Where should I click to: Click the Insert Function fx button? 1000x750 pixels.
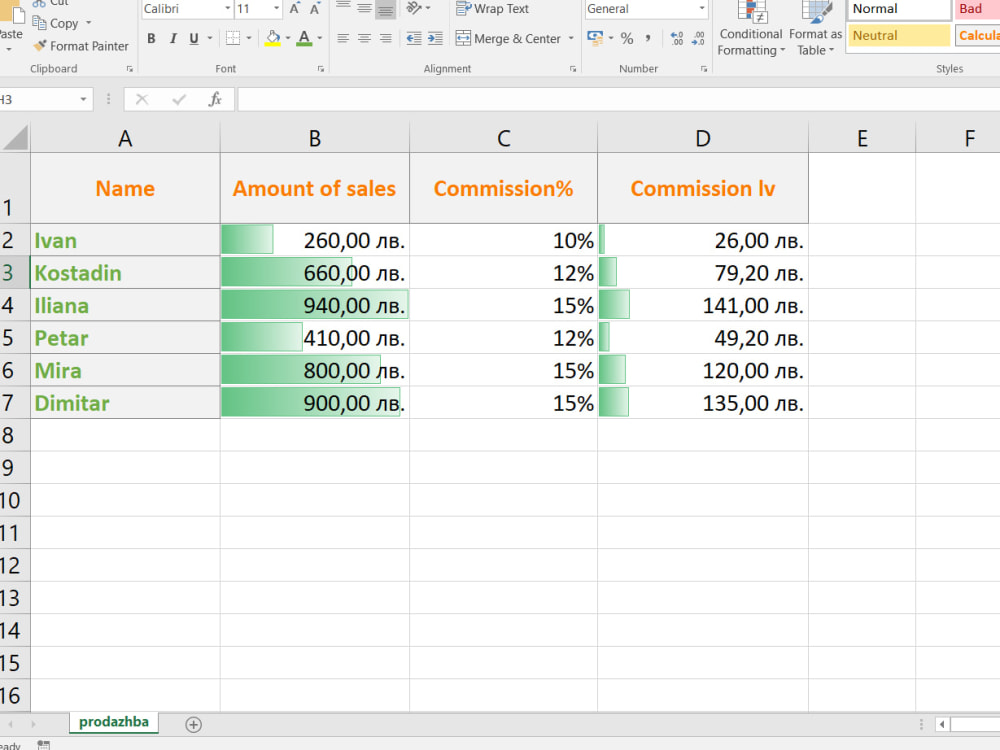click(x=213, y=99)
